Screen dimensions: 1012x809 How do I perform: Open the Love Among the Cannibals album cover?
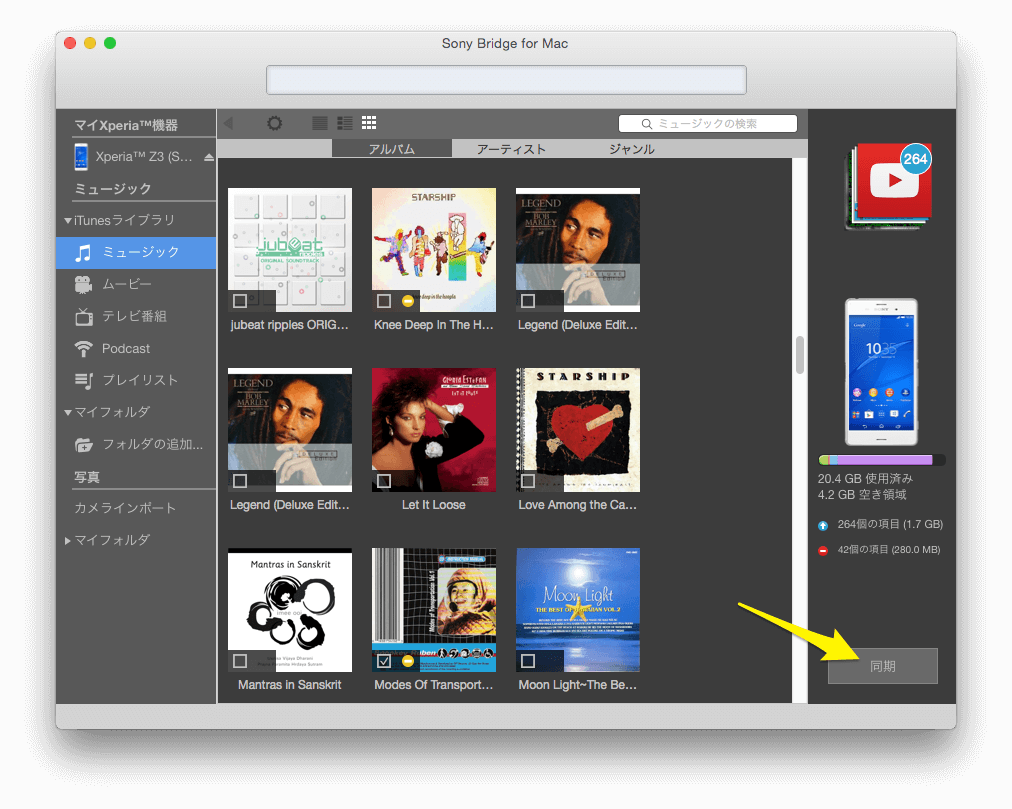(578, 430)
